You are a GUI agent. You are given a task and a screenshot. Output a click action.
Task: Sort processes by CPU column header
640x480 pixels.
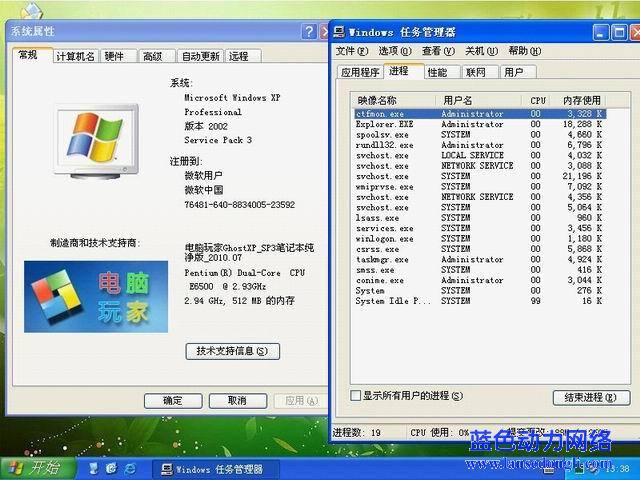coord(536,100)
